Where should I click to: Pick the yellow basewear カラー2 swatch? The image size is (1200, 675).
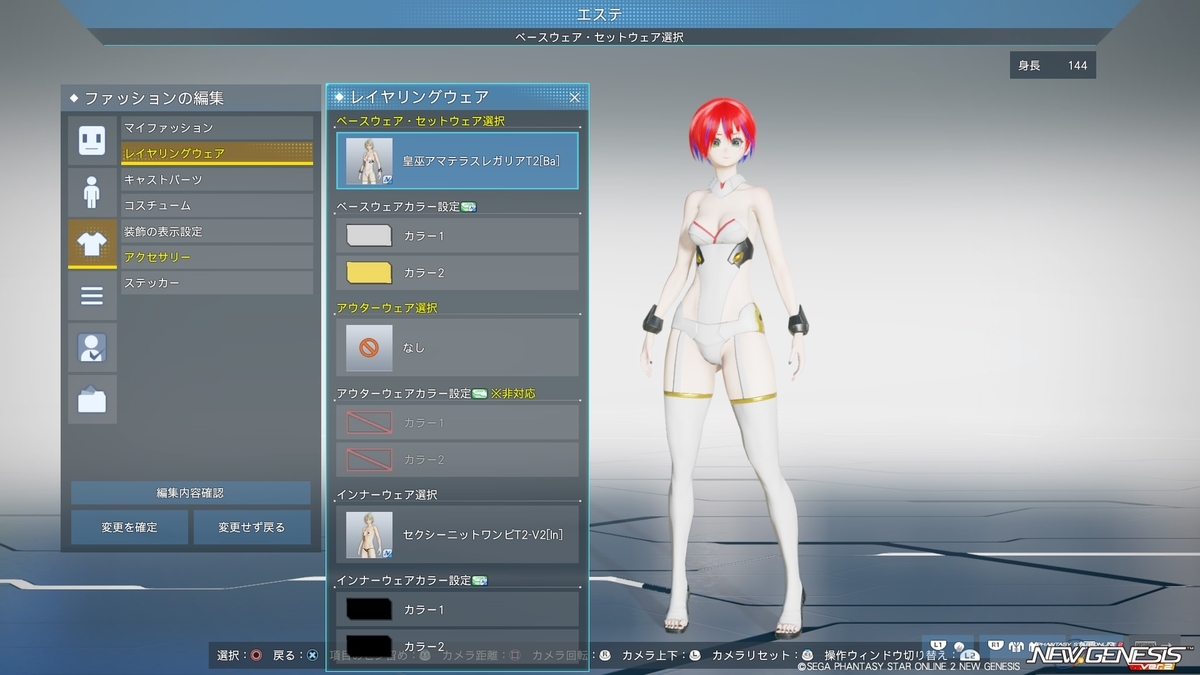[369, 273]
